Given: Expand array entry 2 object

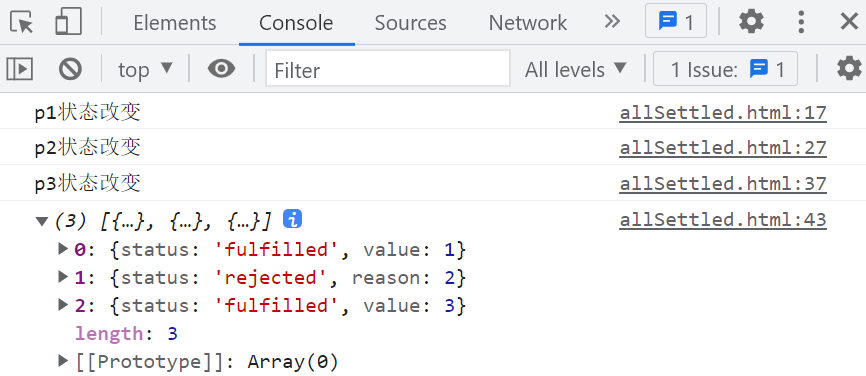Looking at the screenshot, I should pyautogui.click(x=63, y=304).
